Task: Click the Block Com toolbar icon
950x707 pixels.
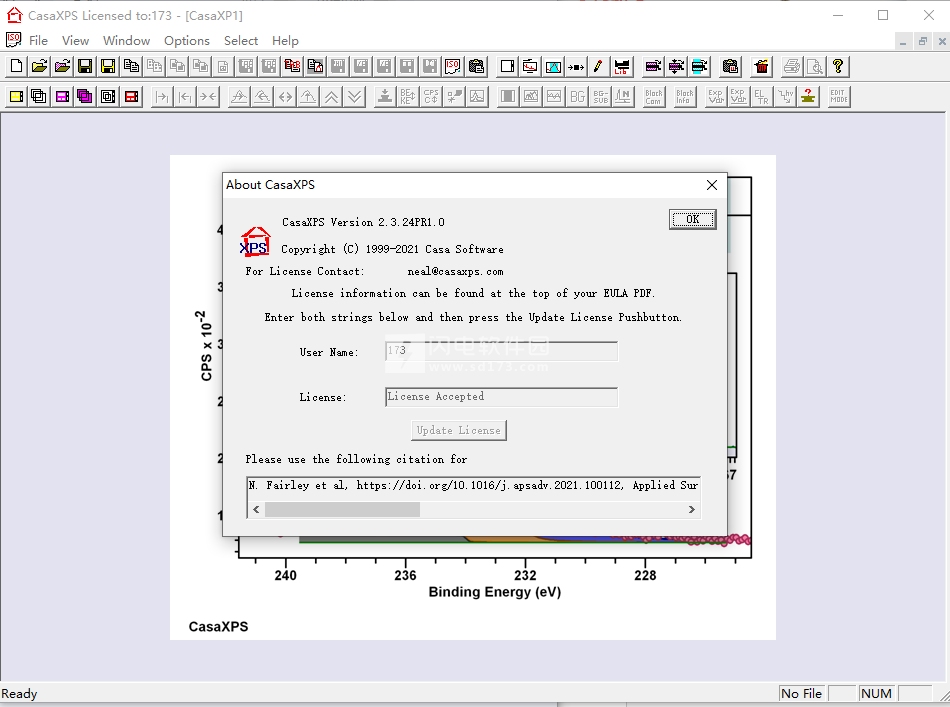Action: tap(653, 96)
